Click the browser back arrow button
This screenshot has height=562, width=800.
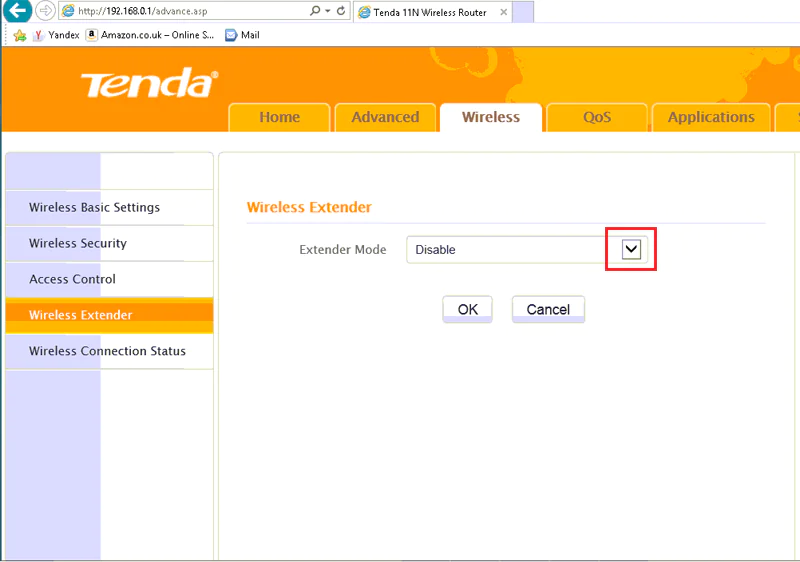17,10
